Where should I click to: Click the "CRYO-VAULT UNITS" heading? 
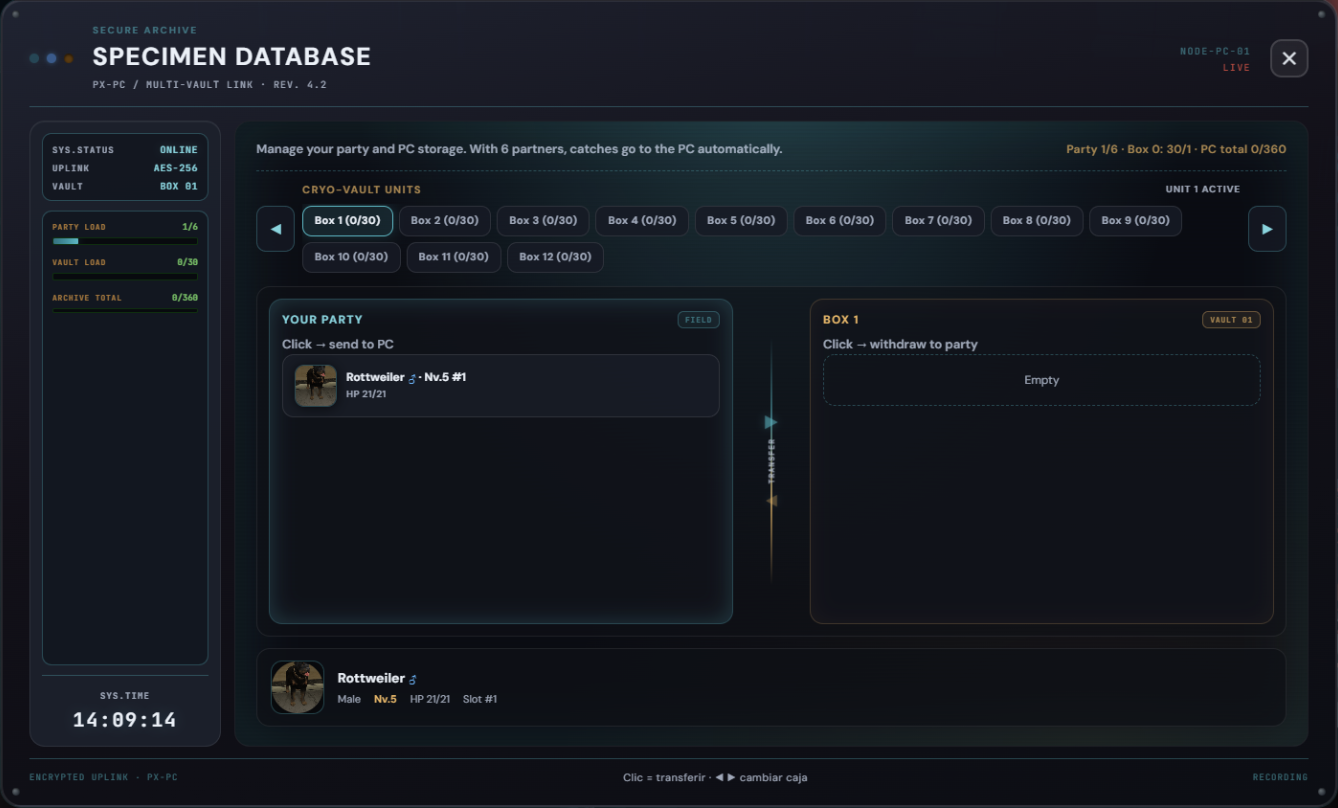[x=362, y=189]
